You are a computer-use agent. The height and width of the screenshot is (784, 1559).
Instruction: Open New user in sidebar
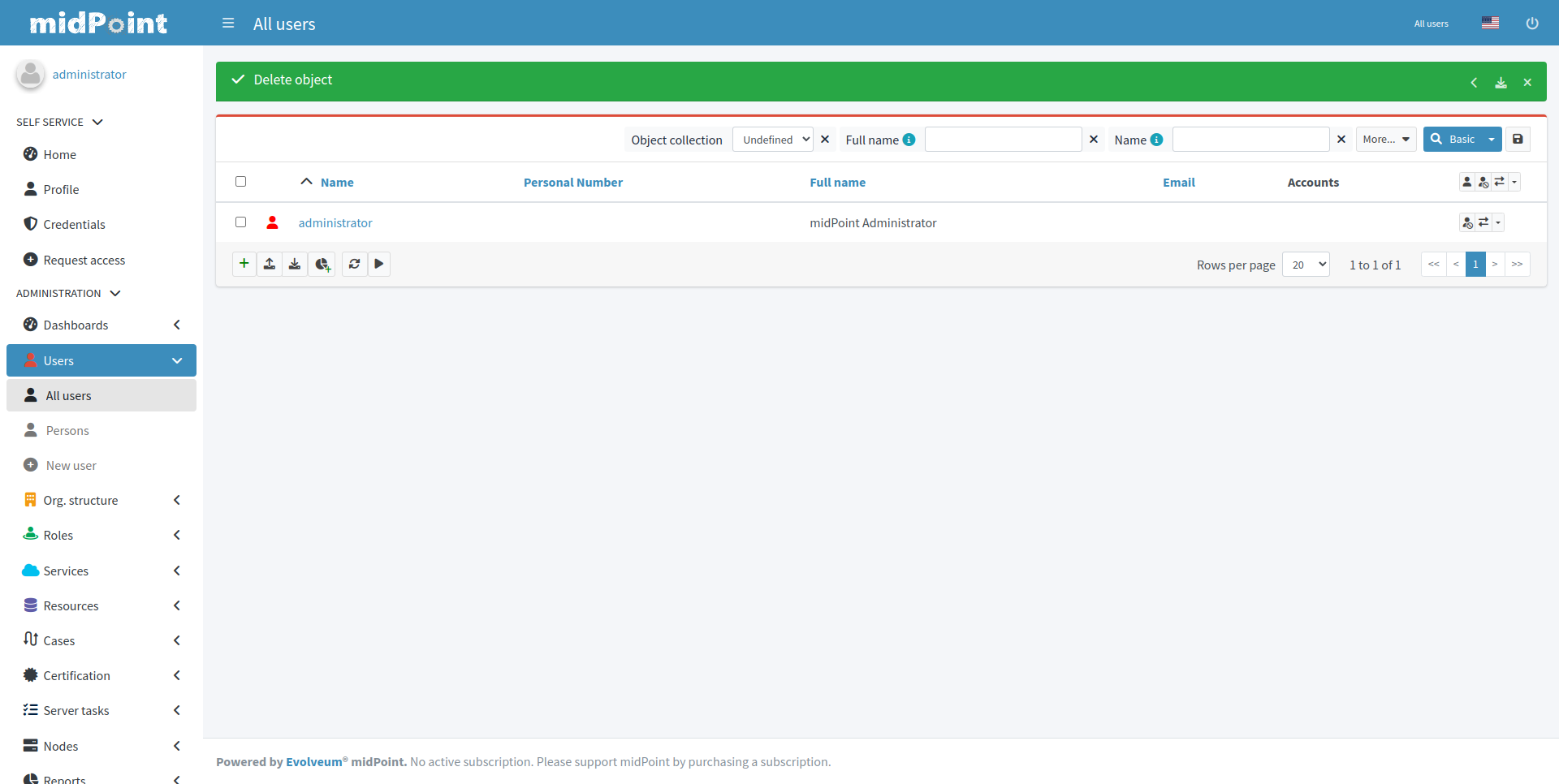click(101, 465)
